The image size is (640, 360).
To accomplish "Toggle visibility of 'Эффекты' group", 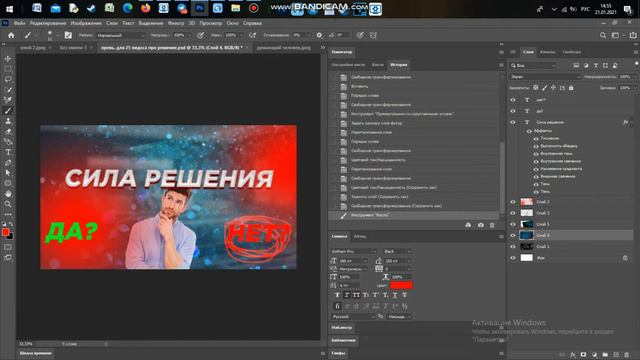I will point(529,131).
